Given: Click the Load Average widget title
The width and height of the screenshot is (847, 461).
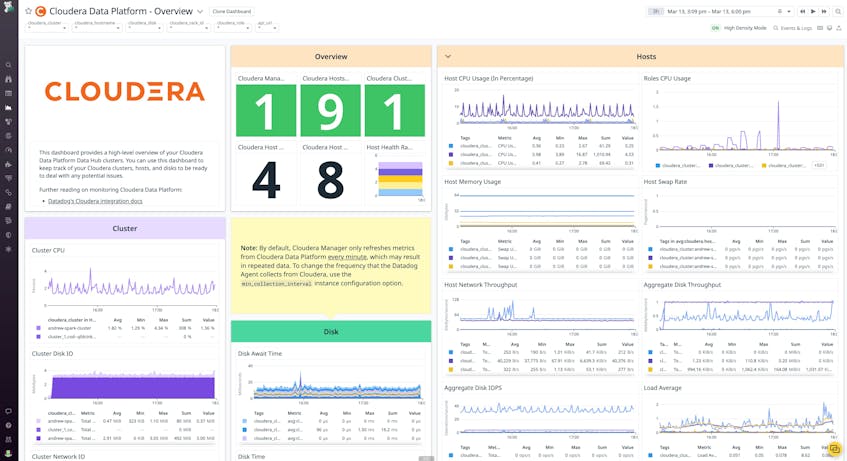Looking at the screenshot, I should pos(662,388).
